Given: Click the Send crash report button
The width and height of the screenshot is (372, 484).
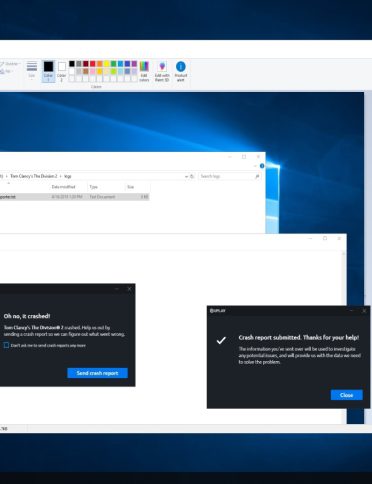Looking at the screenshot, I should pyautogui.click(x=97, y=373).
